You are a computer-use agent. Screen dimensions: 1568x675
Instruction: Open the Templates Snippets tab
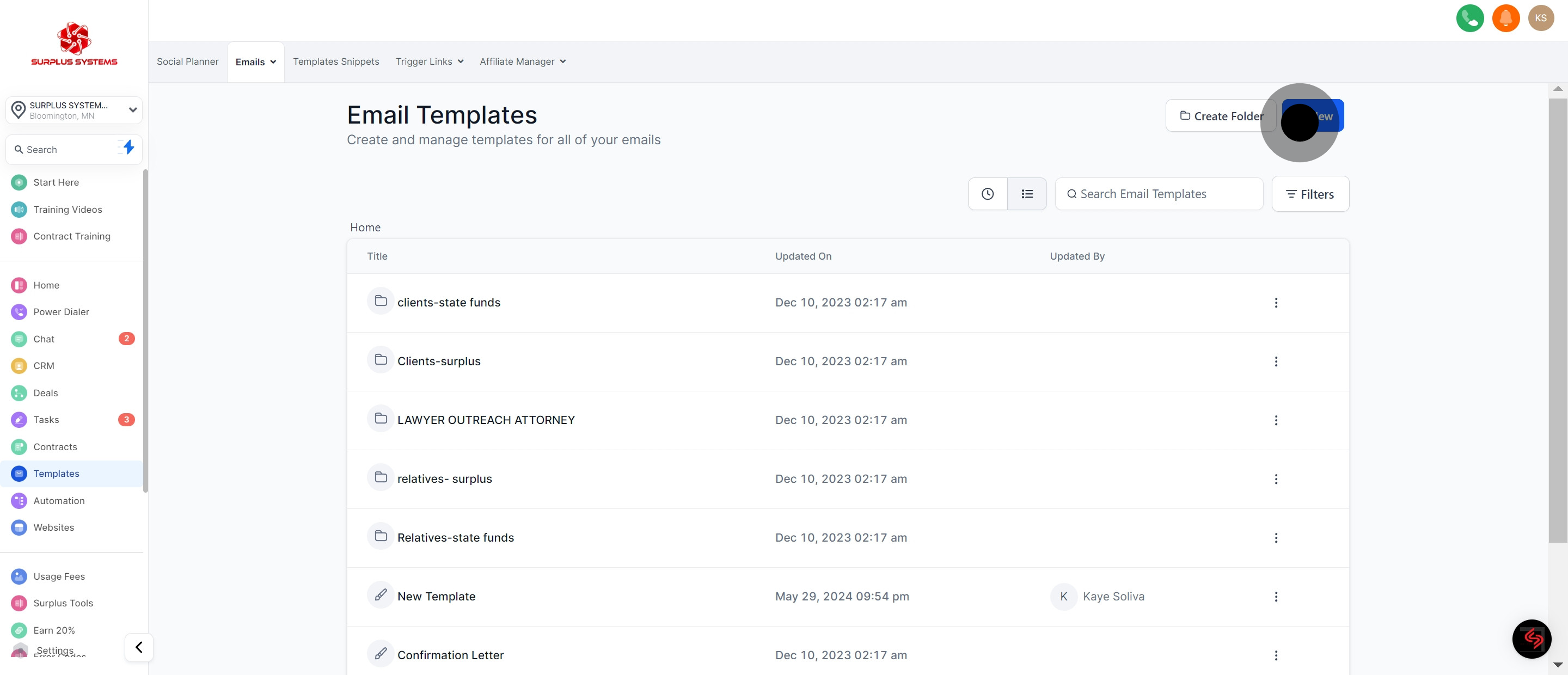336,62
